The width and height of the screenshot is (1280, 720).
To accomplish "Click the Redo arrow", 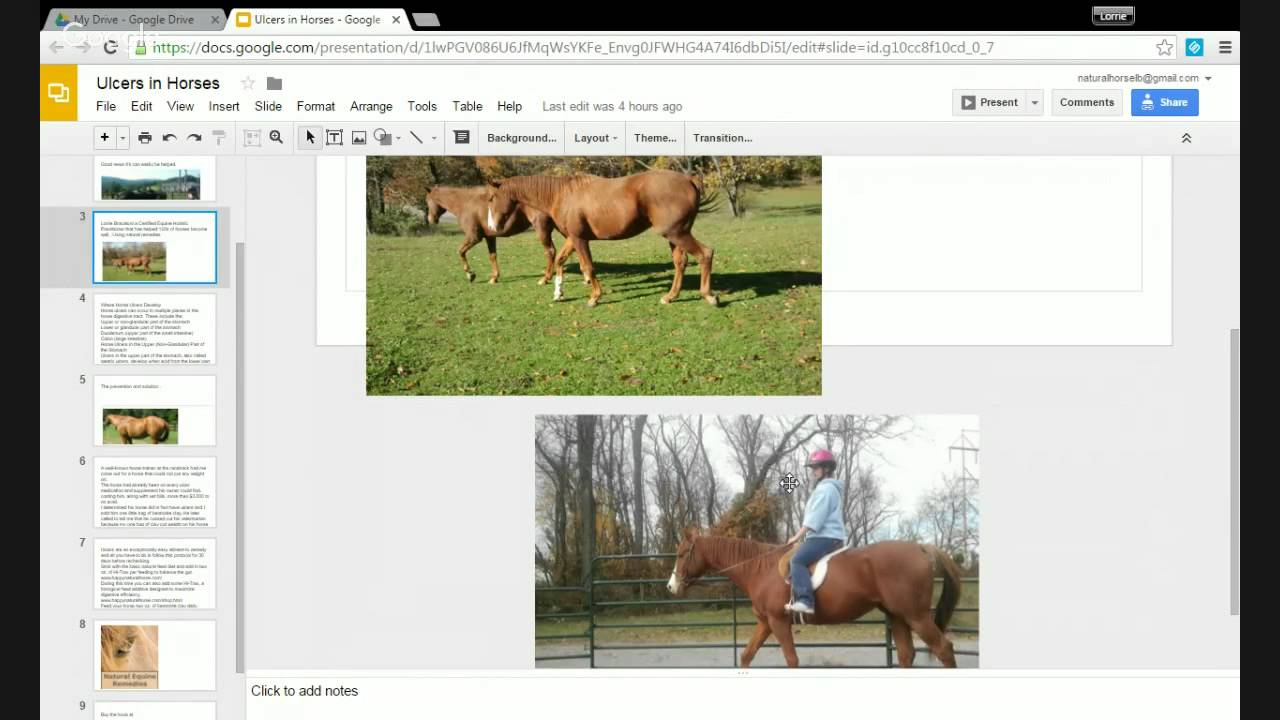I will tap(194, 138).
